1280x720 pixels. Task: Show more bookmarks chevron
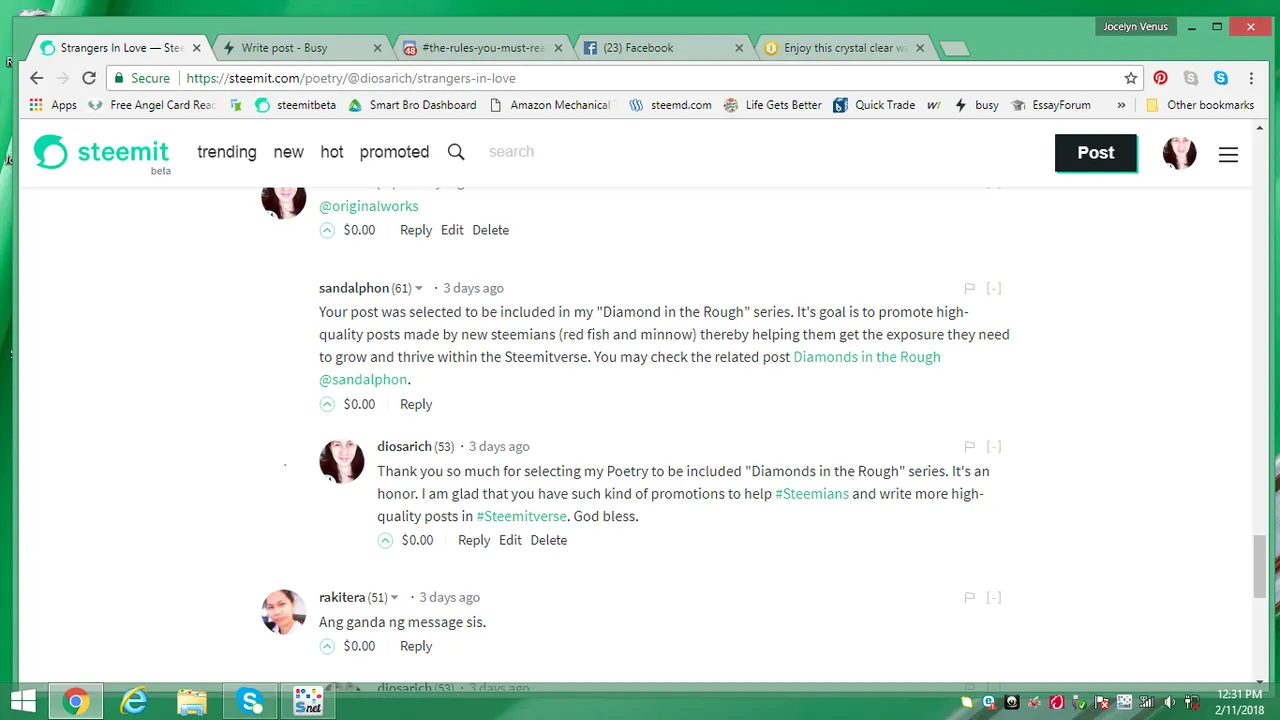click(1121, 104)
